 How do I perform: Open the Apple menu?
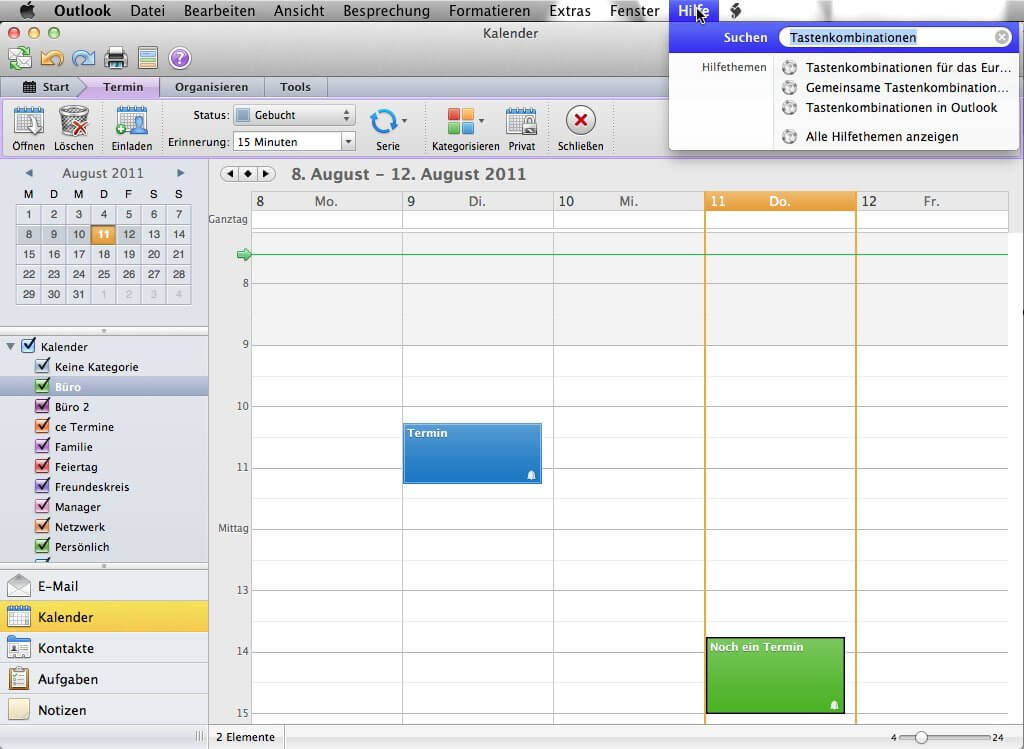click(27, 10)
